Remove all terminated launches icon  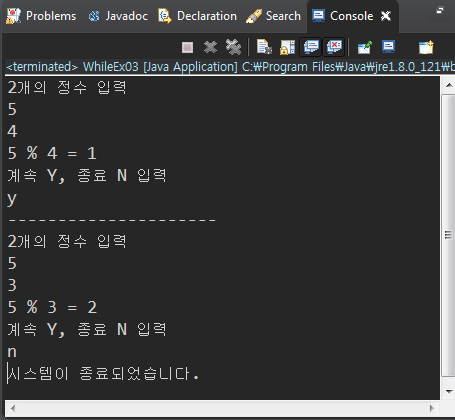233,47
